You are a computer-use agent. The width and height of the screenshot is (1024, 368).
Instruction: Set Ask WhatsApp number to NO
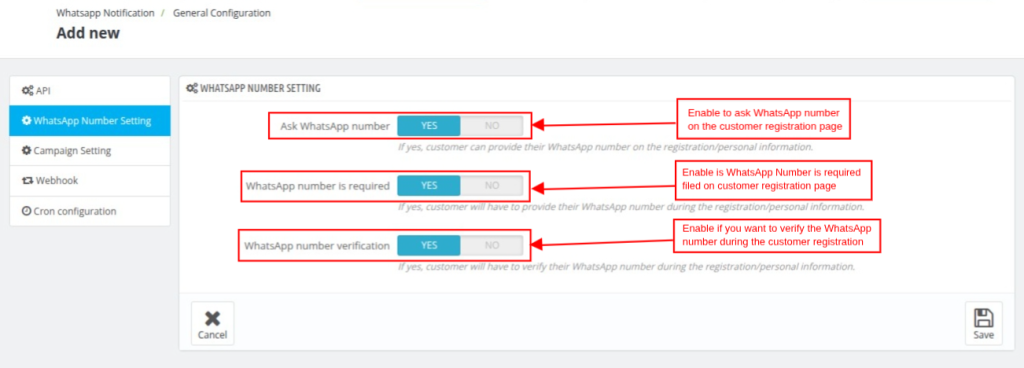(x=492, y=126)
